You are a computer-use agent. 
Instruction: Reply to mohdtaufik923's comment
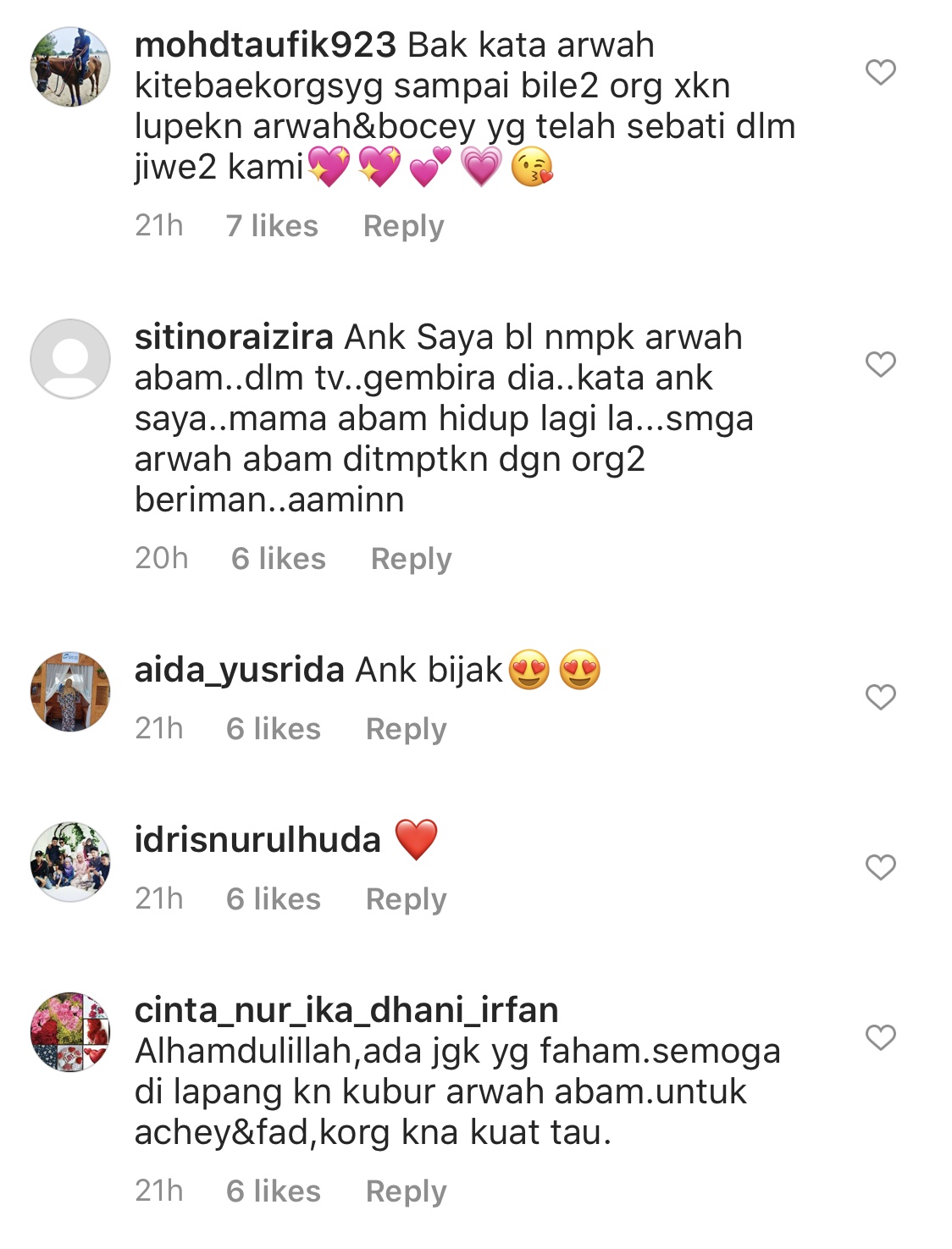[x=403, y=226]
